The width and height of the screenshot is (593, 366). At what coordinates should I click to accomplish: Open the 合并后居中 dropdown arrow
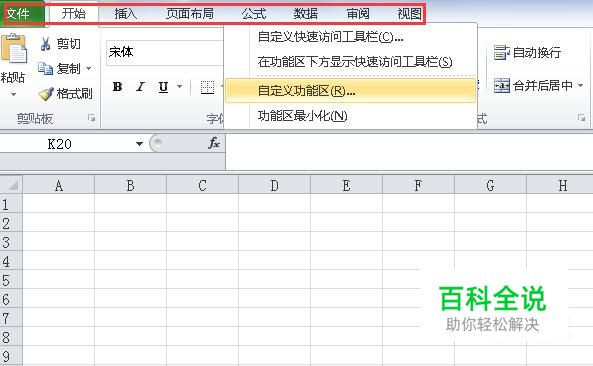click(581, 86)
